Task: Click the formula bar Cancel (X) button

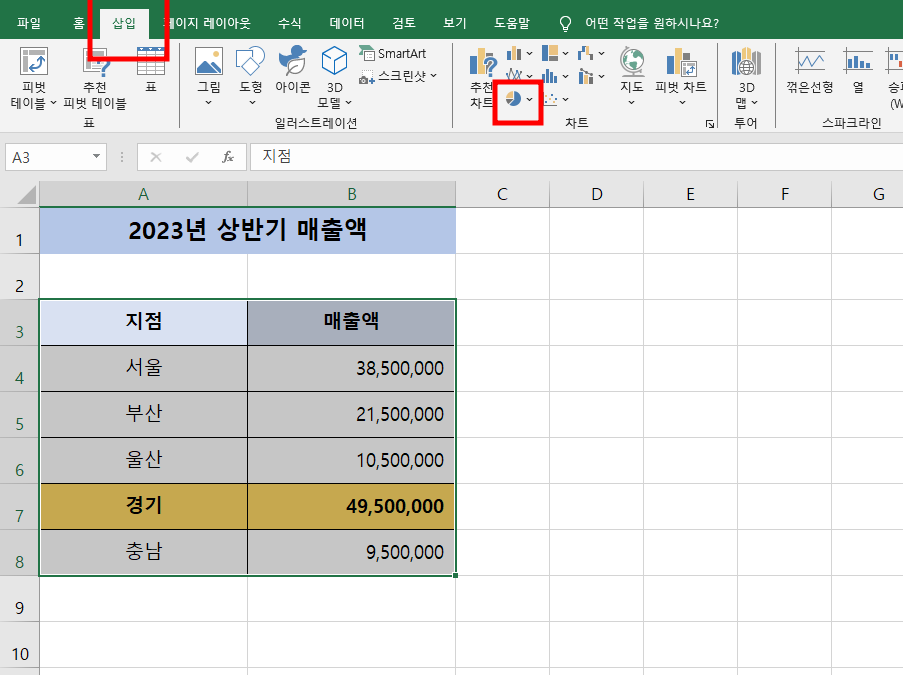Action: coord(155,157)
